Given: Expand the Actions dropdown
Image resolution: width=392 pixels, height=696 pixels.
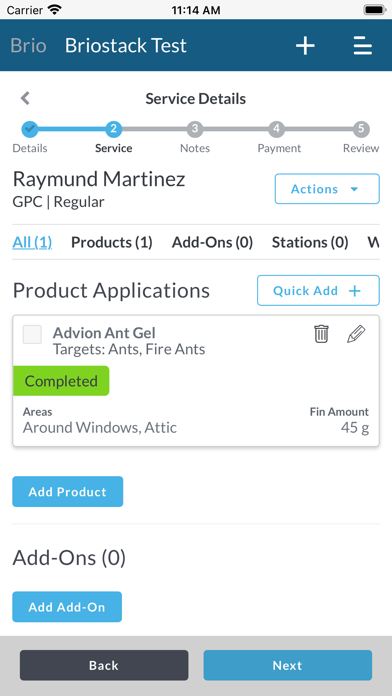Looking at the screenshot, I should pos(327,189).
